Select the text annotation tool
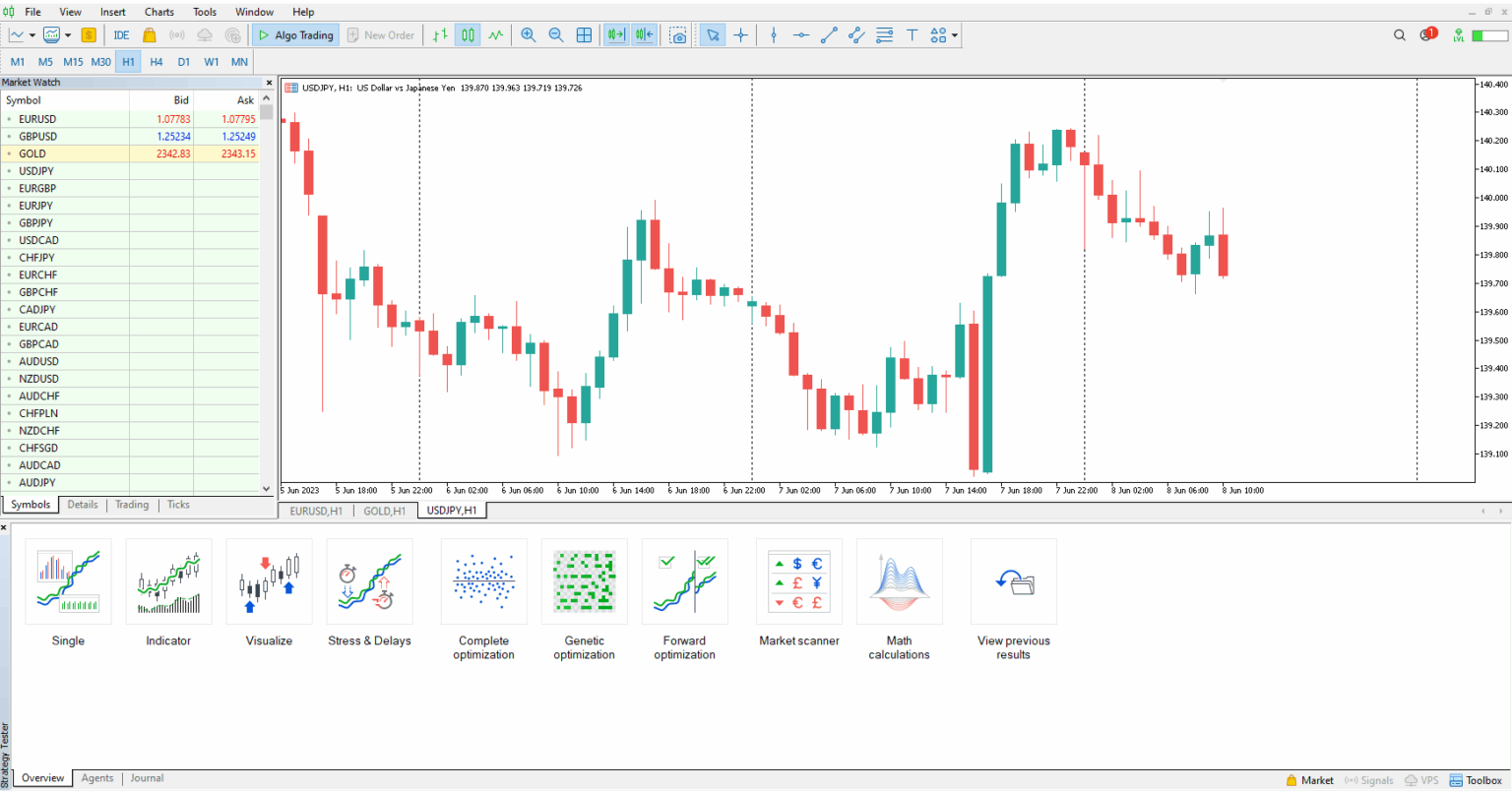 coord(913,34)
